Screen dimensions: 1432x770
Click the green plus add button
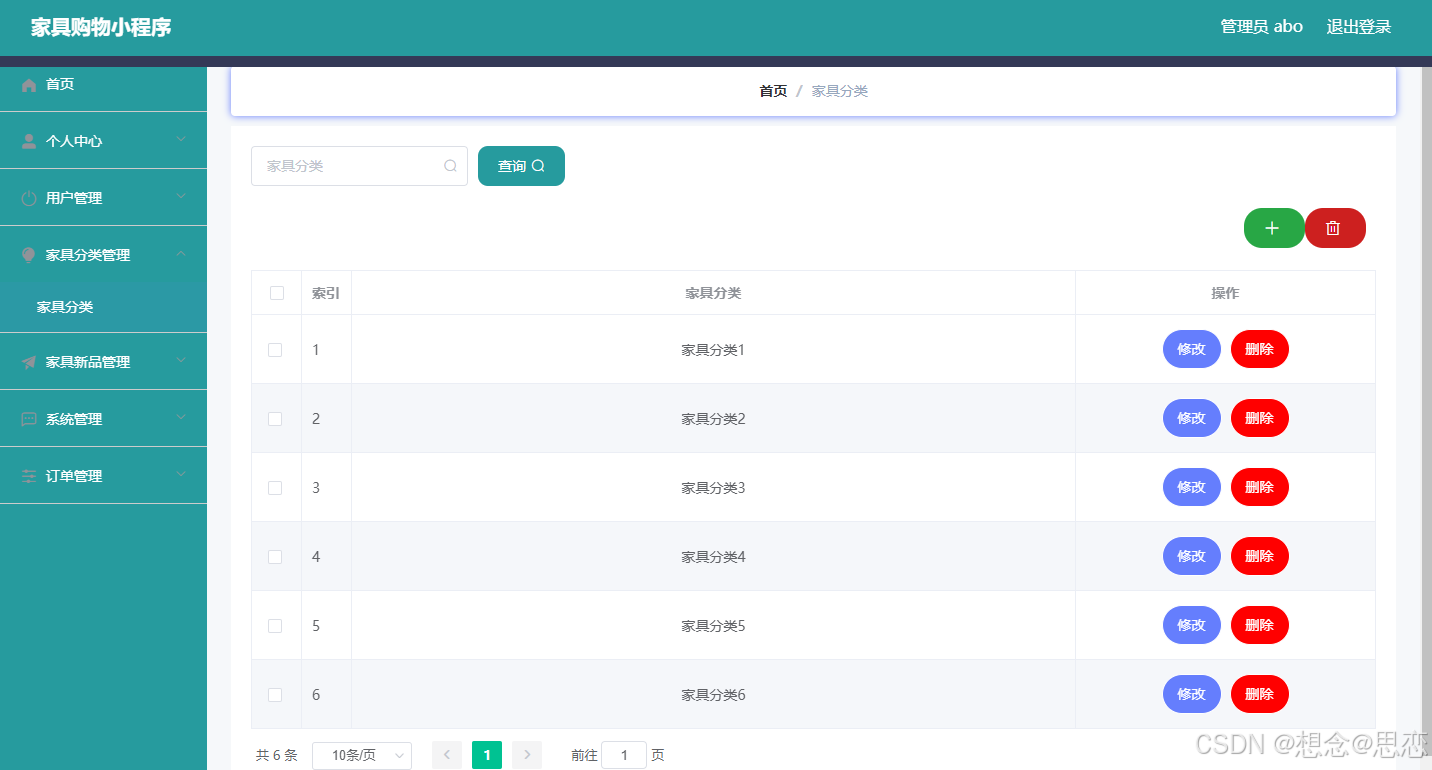[1274, 228]
